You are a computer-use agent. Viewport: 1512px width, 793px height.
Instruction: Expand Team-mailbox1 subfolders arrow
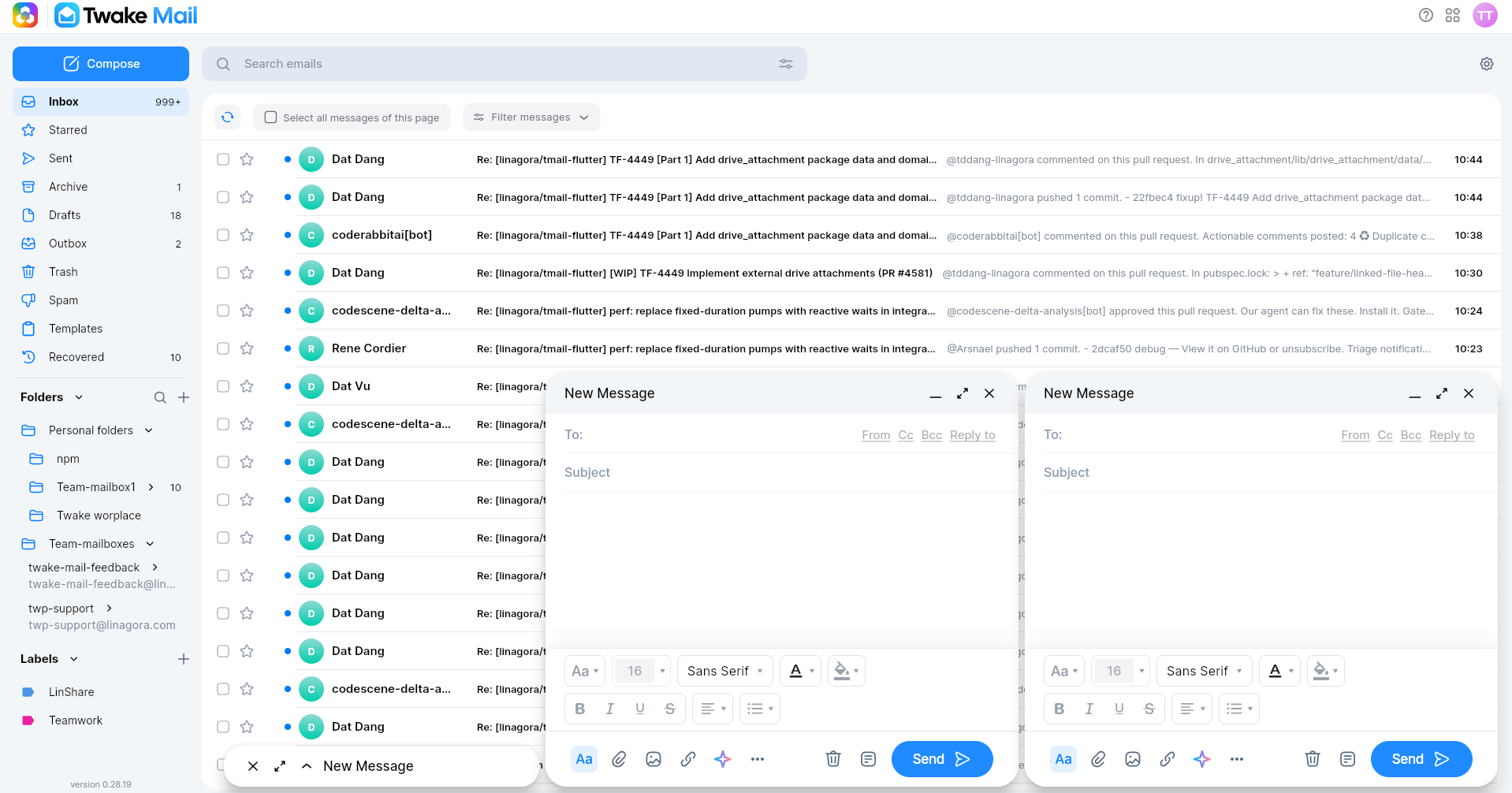point(151,487)
